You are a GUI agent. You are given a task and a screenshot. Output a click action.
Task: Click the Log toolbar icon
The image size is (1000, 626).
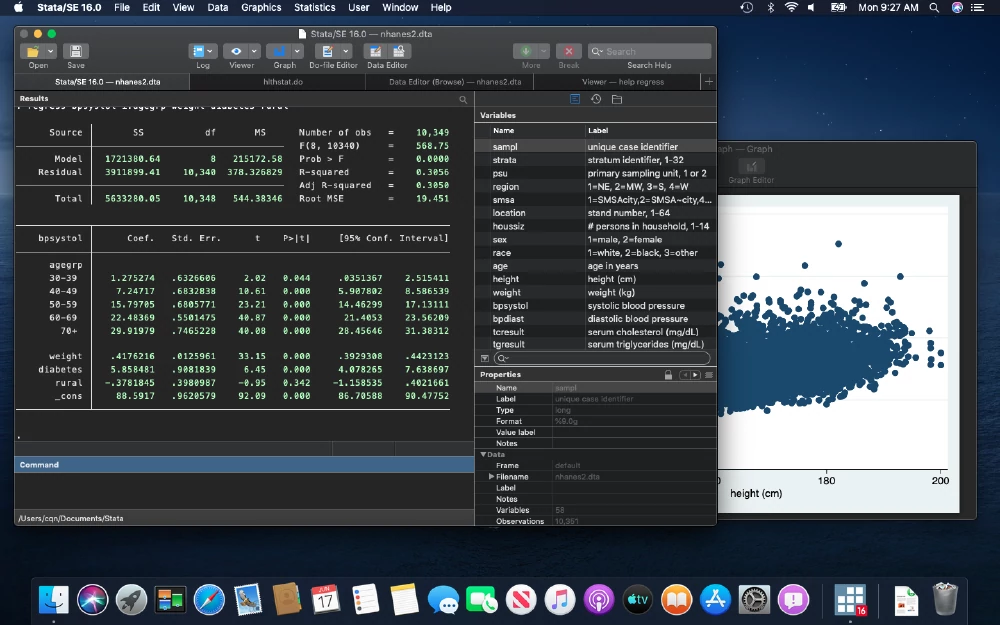coord(198,52)
